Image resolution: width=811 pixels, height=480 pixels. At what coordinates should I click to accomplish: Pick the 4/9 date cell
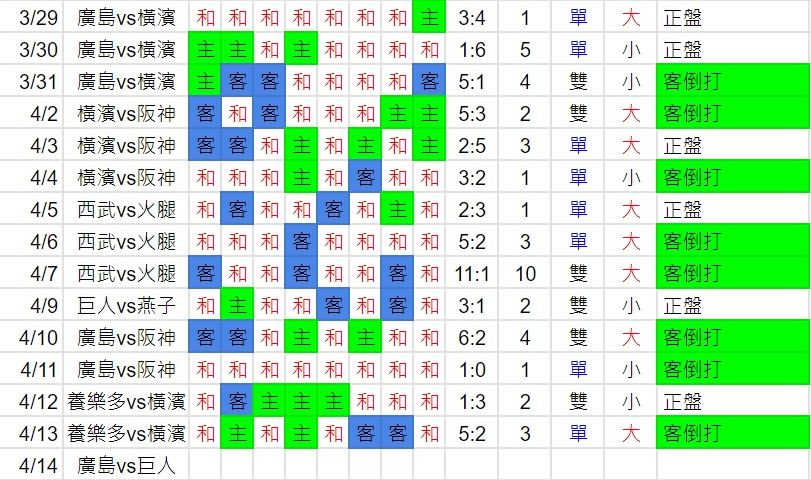[x=31, y=306]
